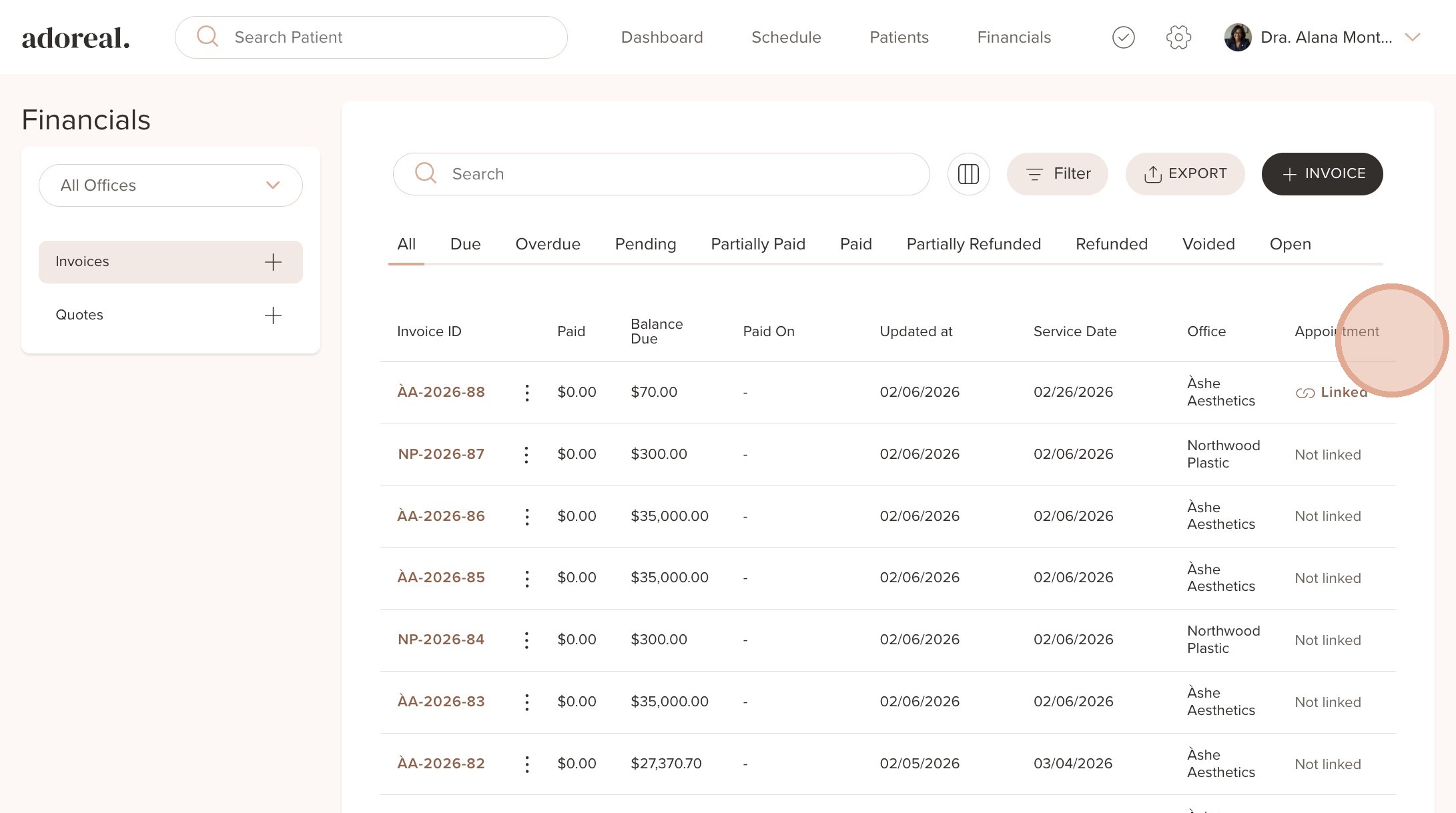Switch to the Partially Paid tab
This screenshot has height=813, width=1456.
click(758, 244)
